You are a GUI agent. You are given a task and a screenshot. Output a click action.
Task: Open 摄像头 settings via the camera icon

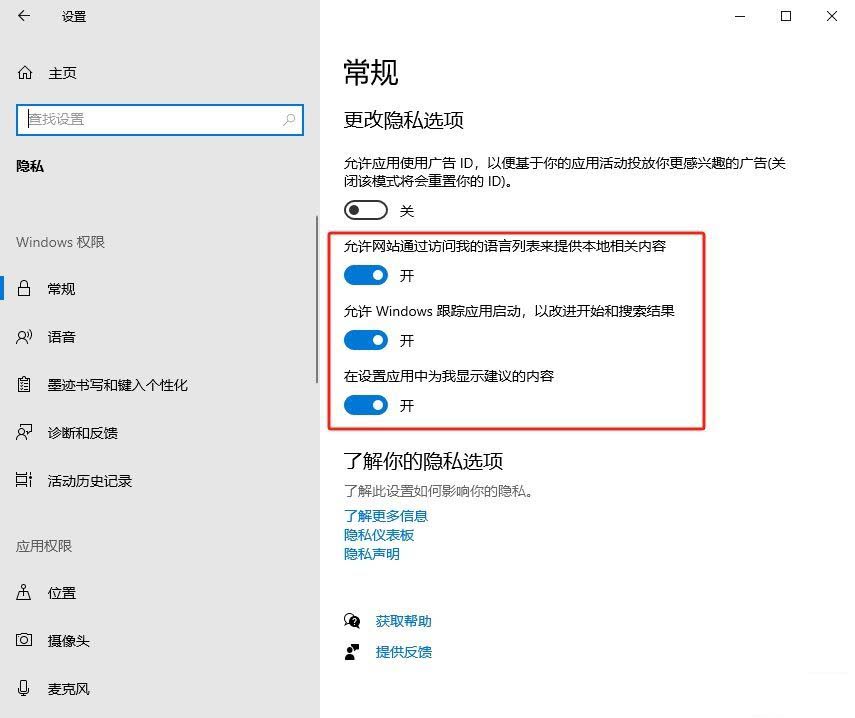22,641
